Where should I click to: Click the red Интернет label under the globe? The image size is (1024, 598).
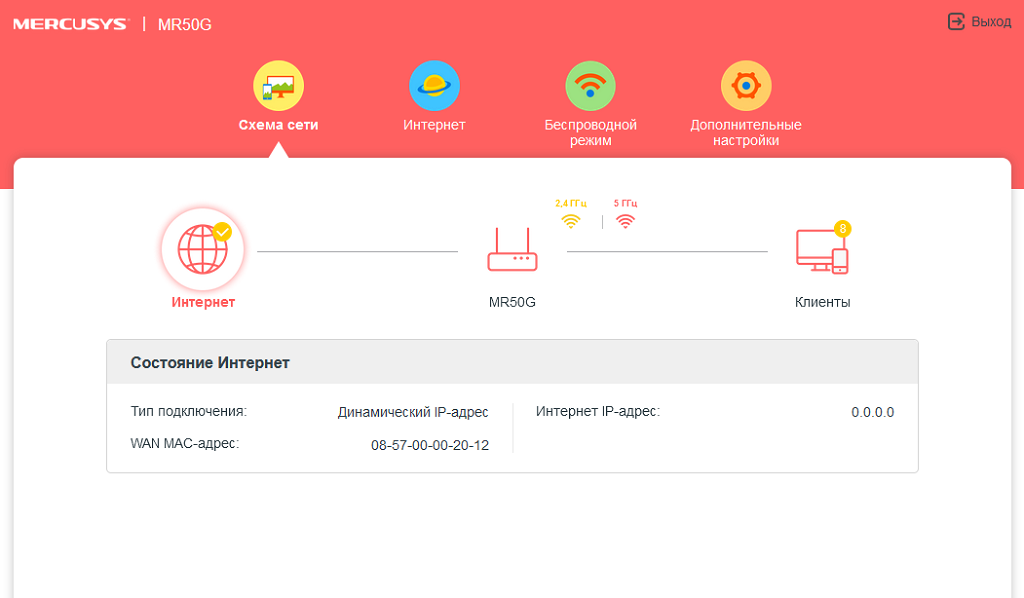pyautogui.click(x=203, y=302)
